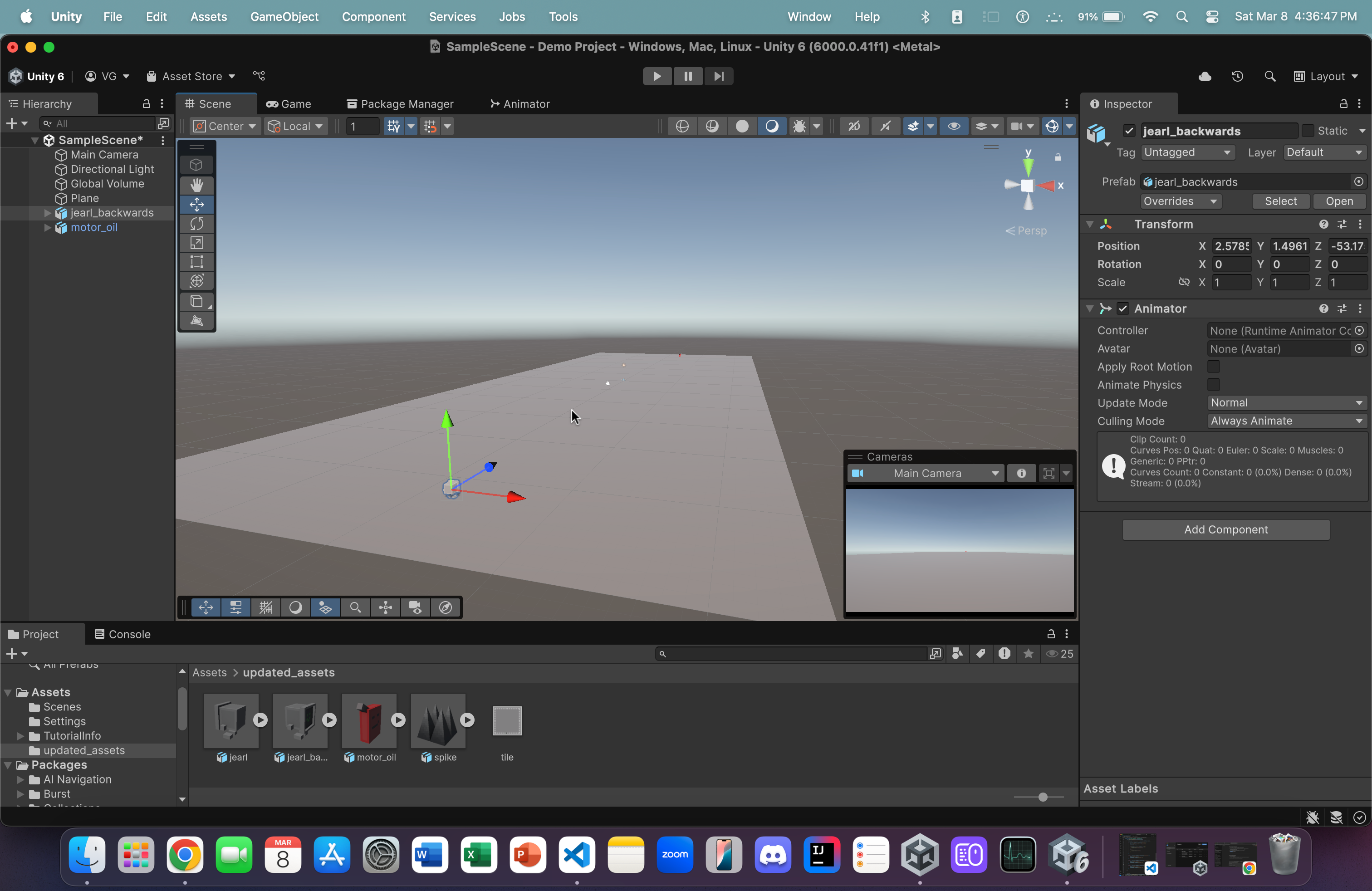Viewport: 1372px width, 891px height.
Task: Open the Layout dropdown
Action: point(1326,76)
